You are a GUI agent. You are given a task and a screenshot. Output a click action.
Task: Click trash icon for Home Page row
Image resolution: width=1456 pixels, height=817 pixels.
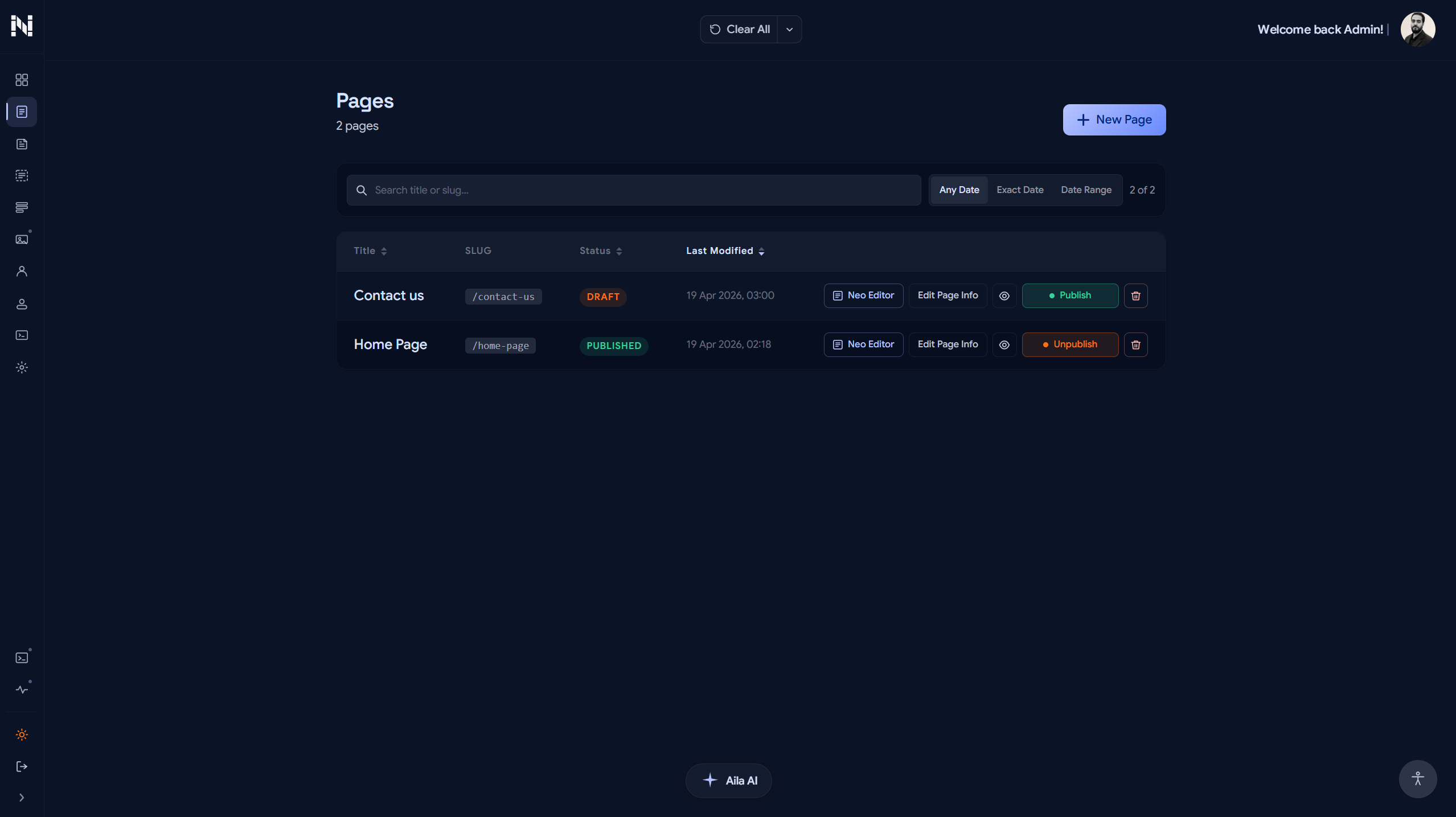pyautogui.click(x=1135, y=344)
